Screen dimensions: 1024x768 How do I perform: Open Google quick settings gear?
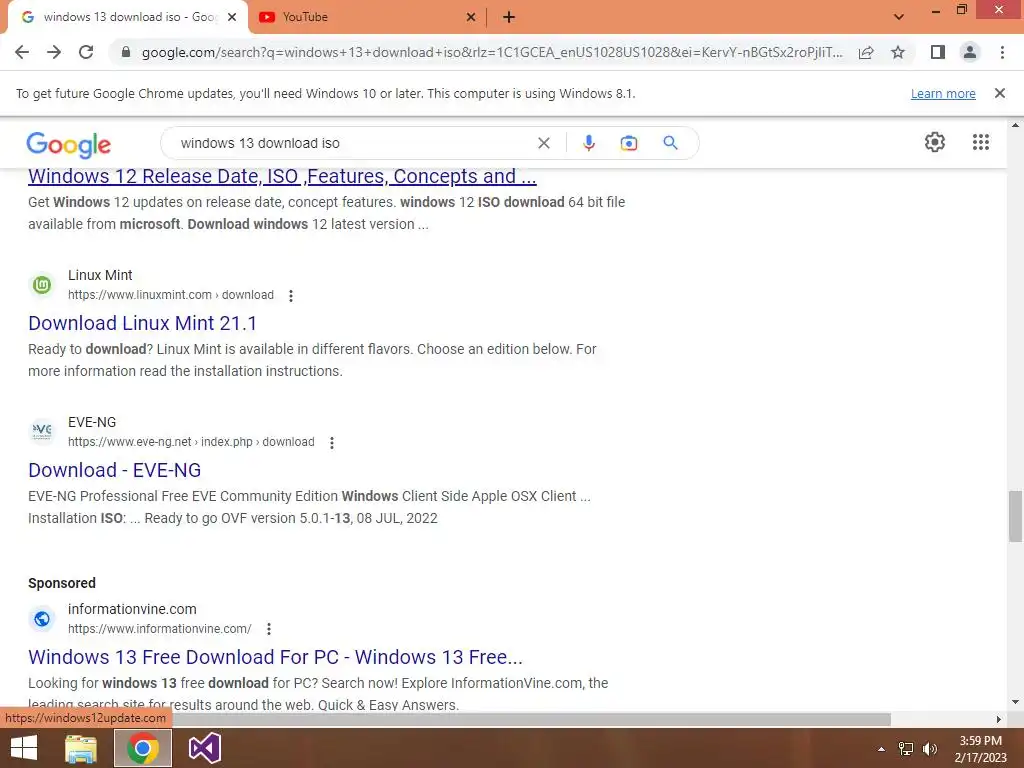point(935,142)
